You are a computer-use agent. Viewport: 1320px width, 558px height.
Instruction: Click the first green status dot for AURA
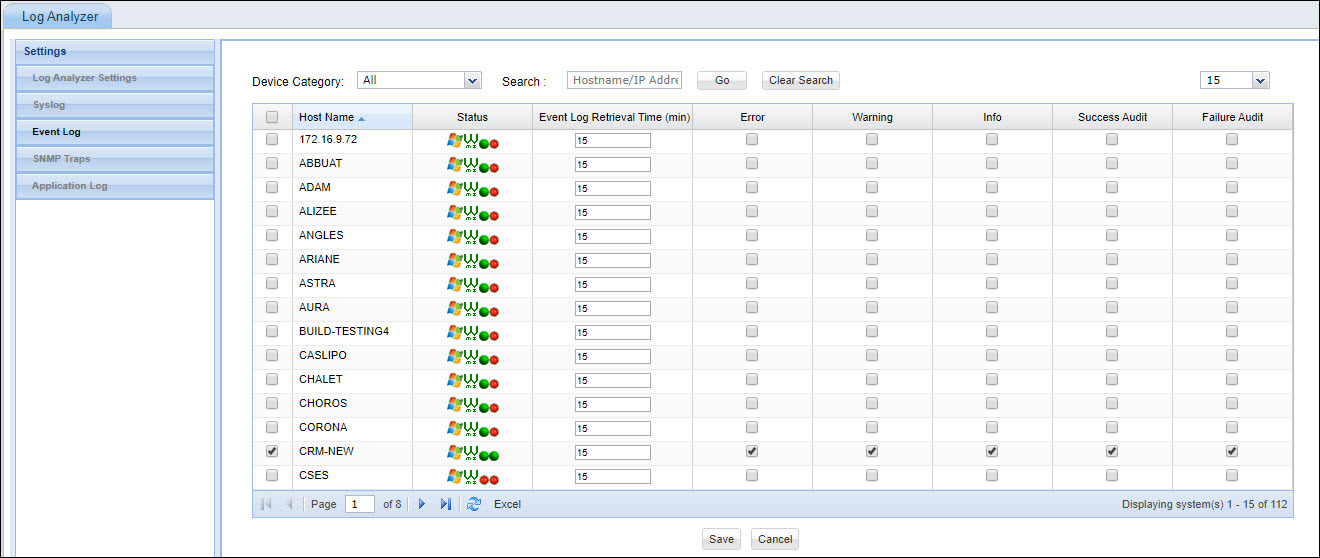pyautogui.click(x=484, y=311)
